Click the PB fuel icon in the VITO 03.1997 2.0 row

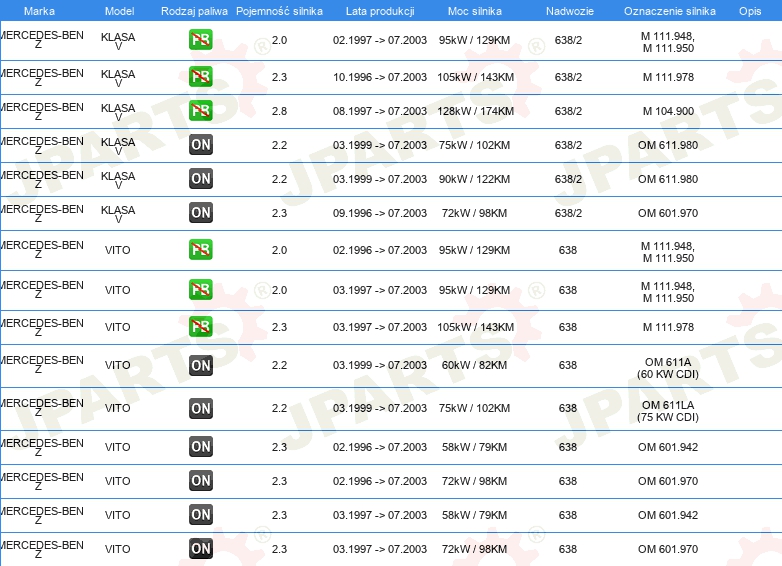[x=200, y=290]
